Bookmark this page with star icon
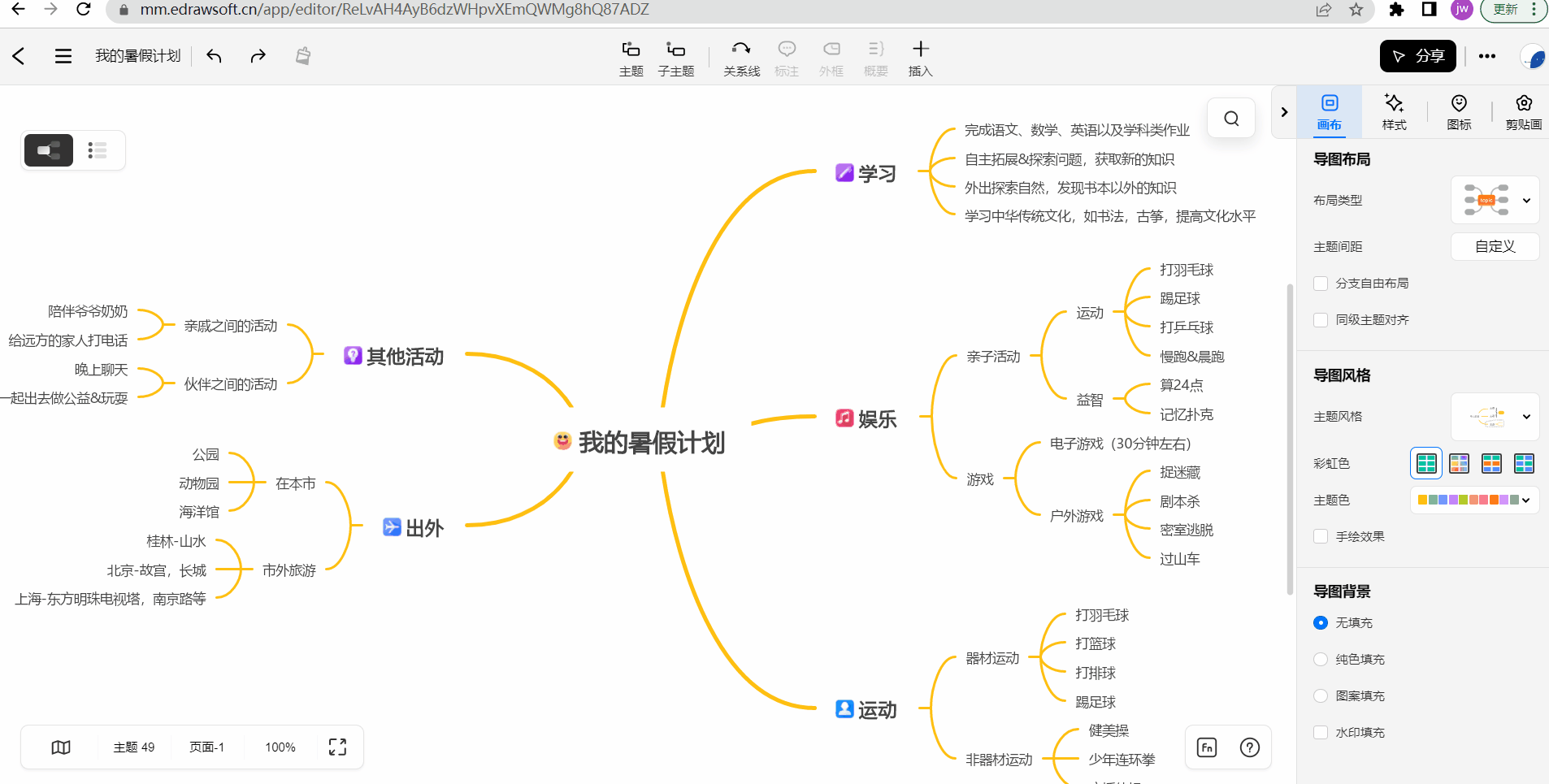The image size is (1549, 784). point(1356,10)
